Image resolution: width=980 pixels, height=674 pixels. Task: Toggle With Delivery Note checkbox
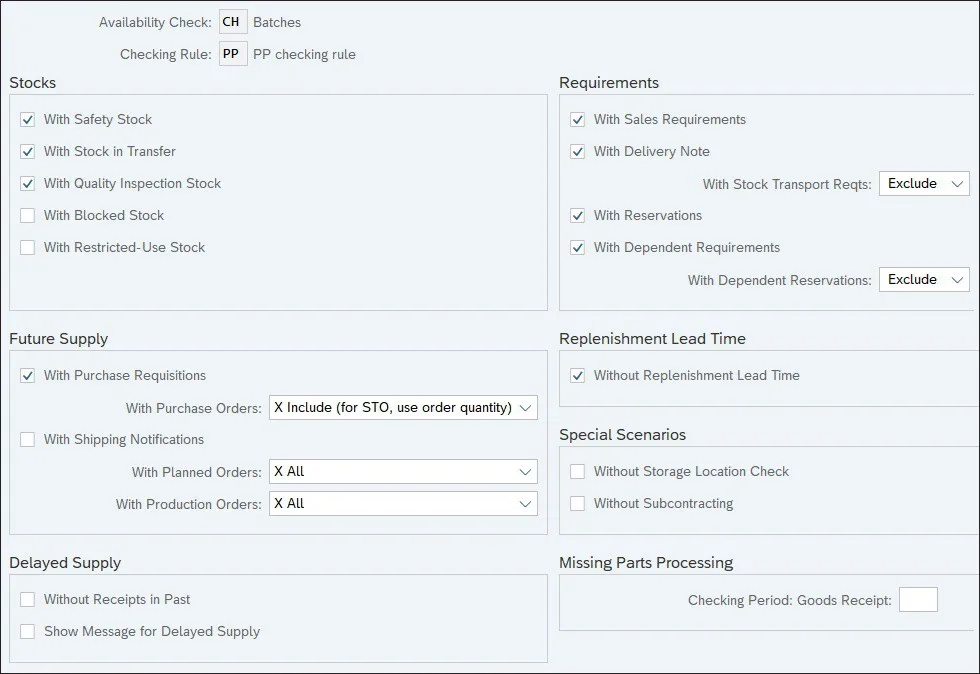coord(577,152)
